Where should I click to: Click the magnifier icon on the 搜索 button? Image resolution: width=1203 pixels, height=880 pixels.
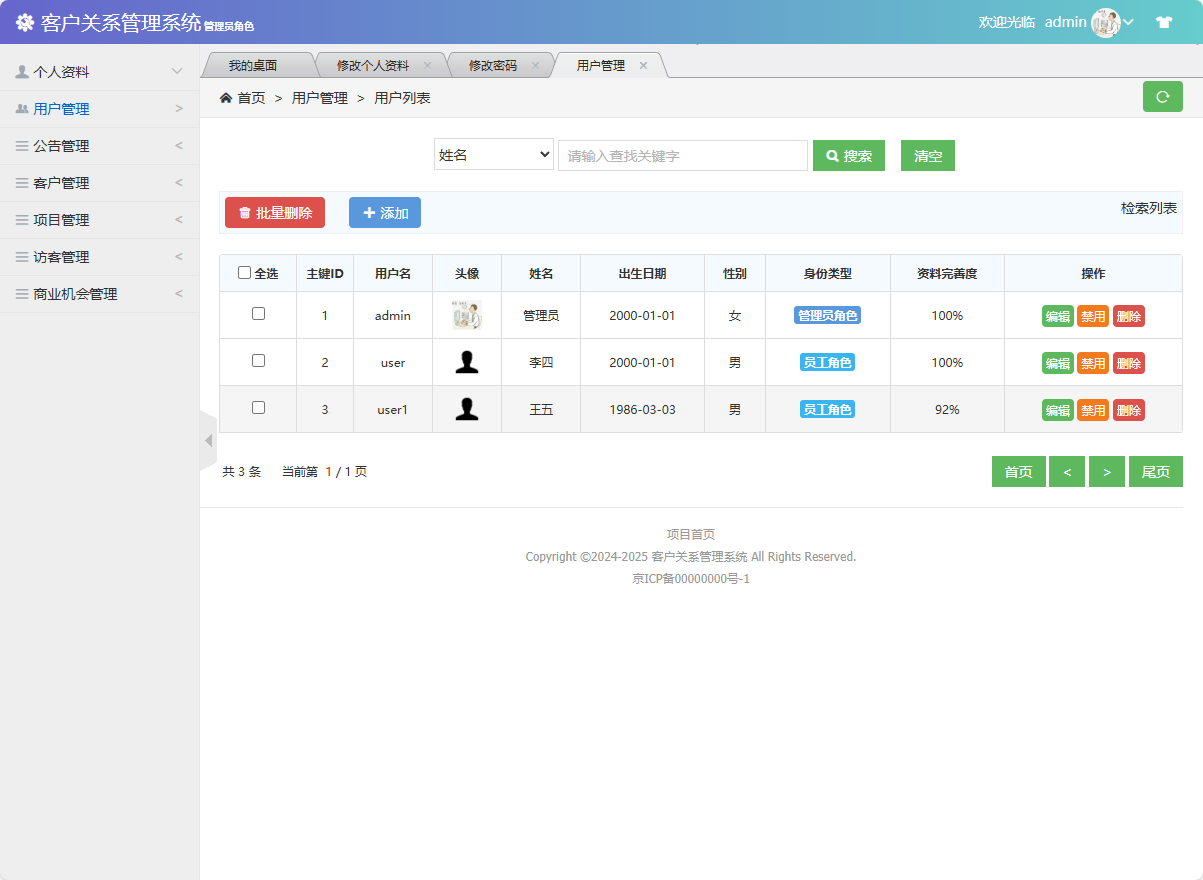click(x=833, y=154)
